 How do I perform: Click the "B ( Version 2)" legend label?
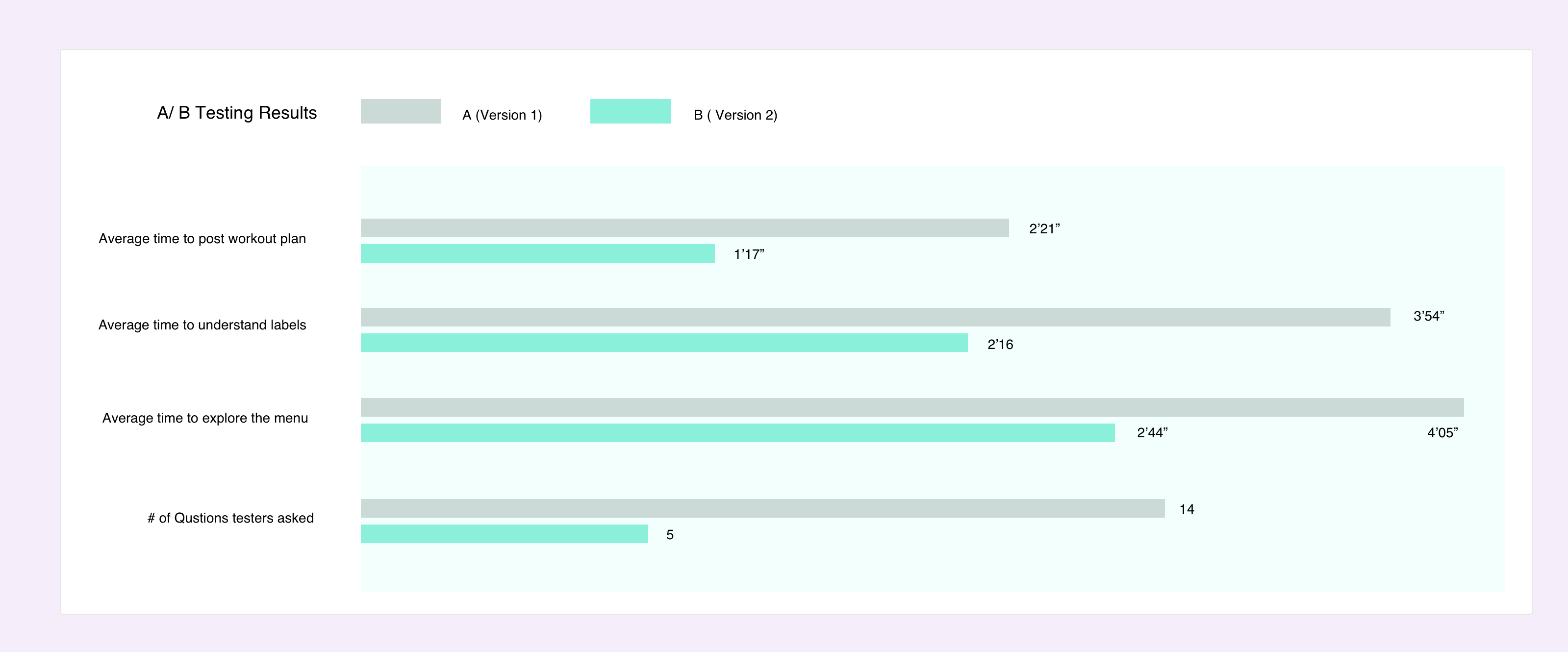(735, 115)
